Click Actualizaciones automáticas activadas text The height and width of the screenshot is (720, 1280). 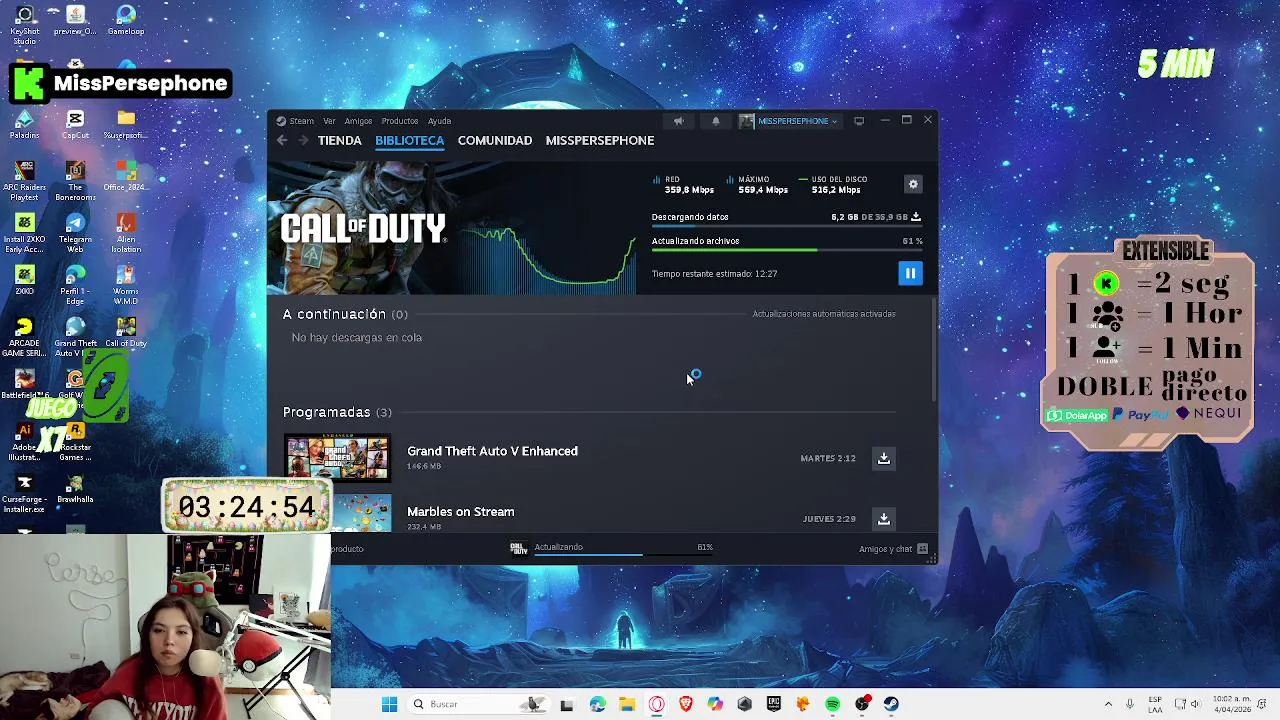point(824,314)
